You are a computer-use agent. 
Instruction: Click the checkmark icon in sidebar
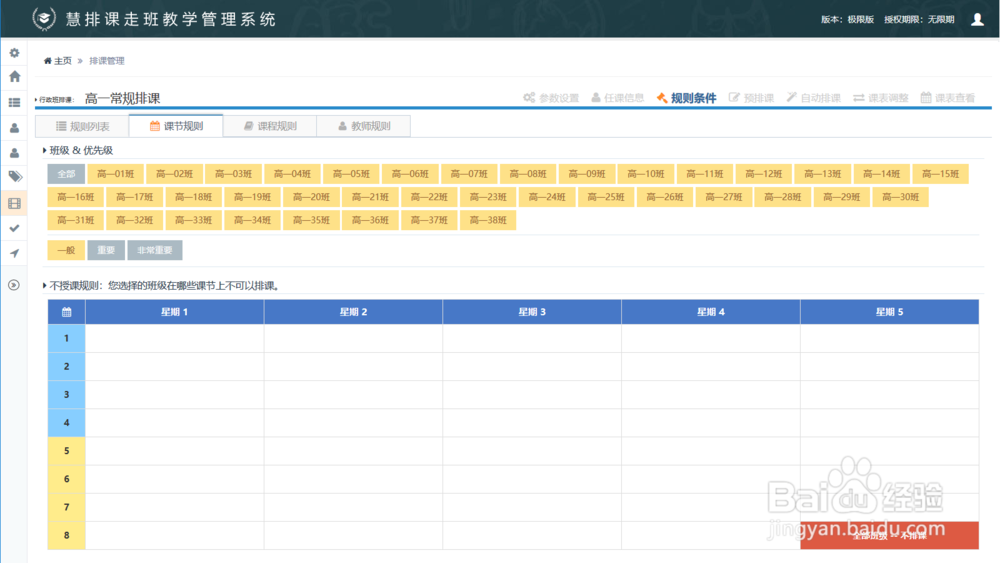[x=14, y=228]
